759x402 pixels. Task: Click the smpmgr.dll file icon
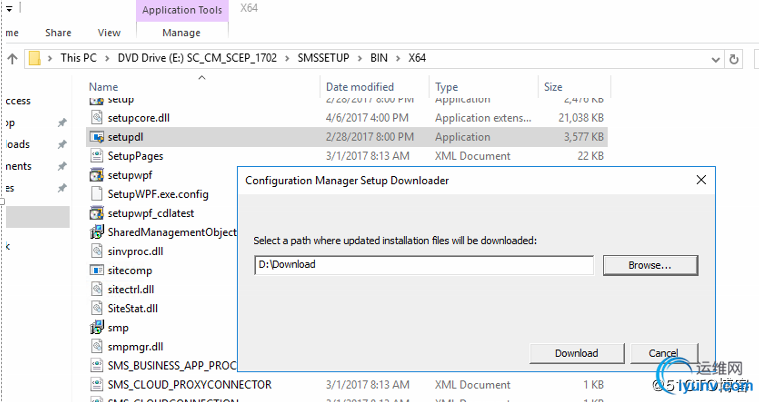click(x=97, y=347)
